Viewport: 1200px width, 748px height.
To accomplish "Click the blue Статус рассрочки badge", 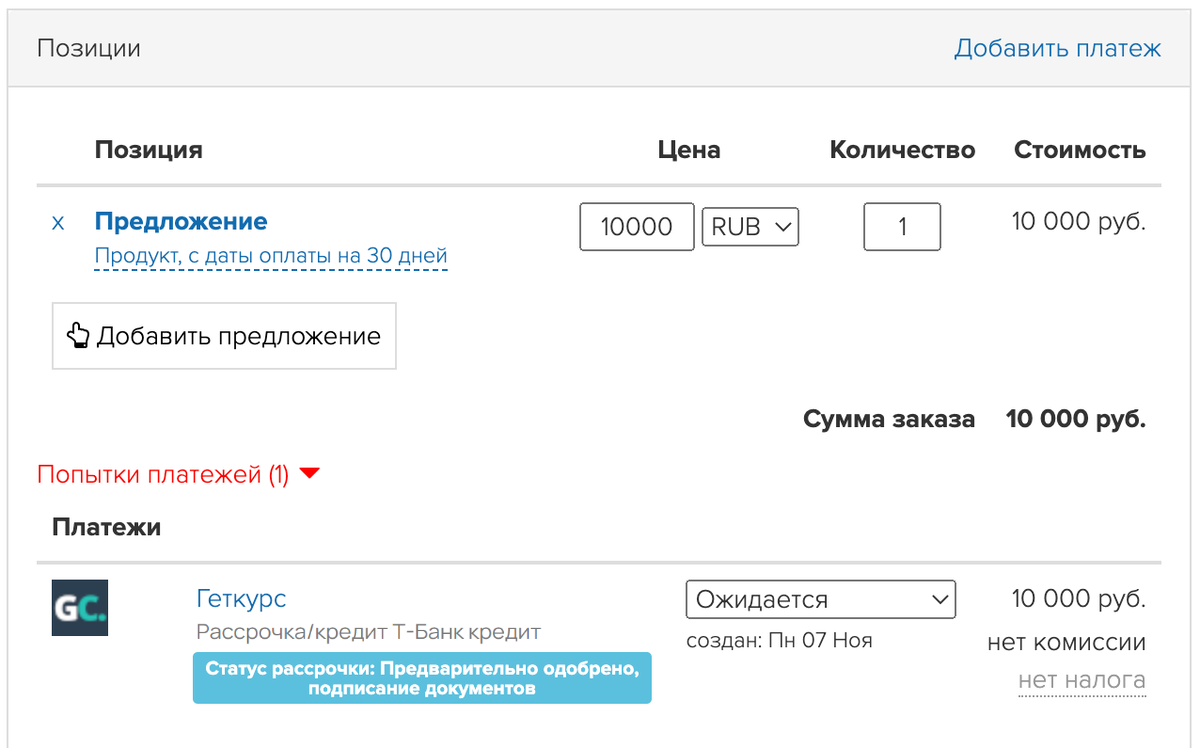I will (x=422, y=678).
